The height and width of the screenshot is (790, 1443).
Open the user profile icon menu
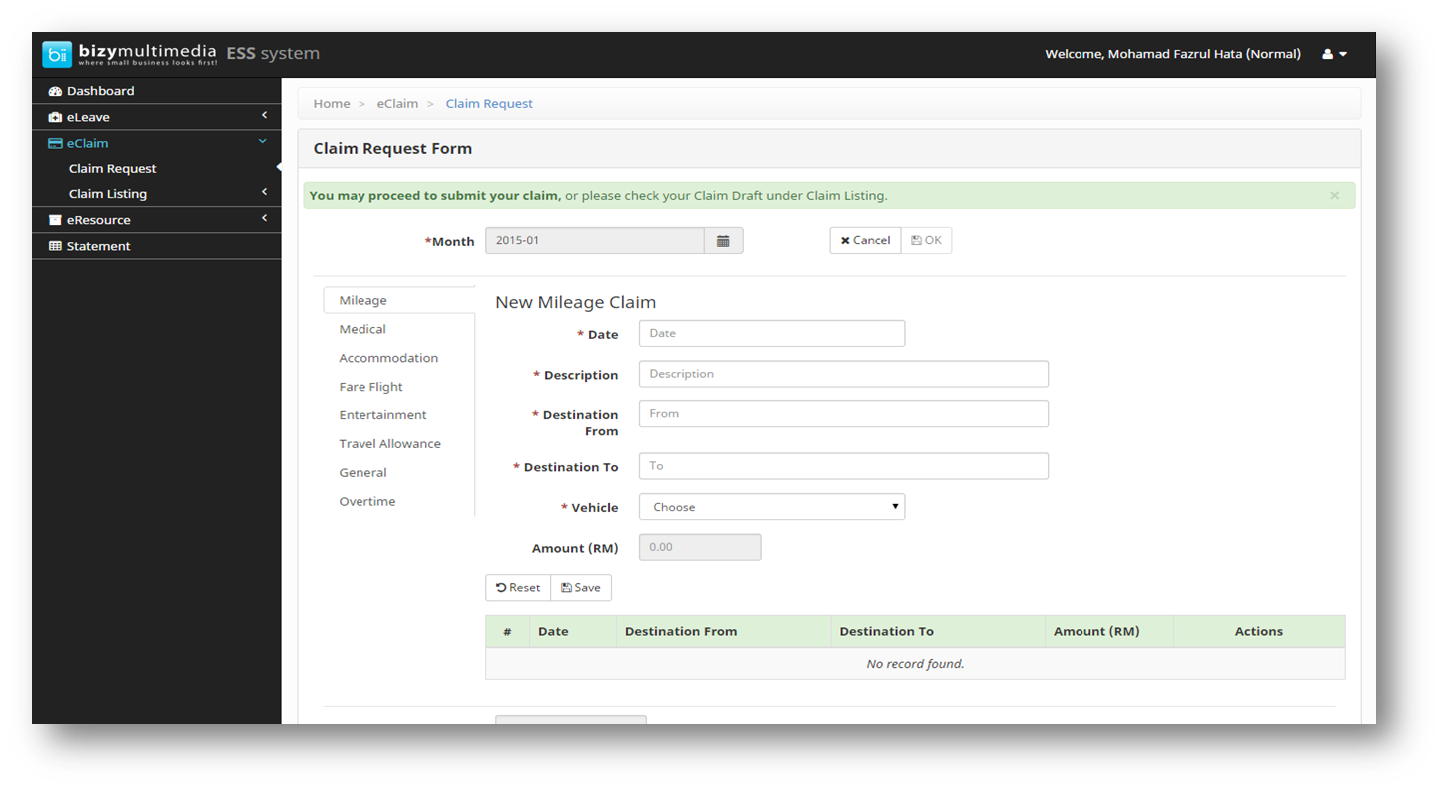pos(1334,54)
